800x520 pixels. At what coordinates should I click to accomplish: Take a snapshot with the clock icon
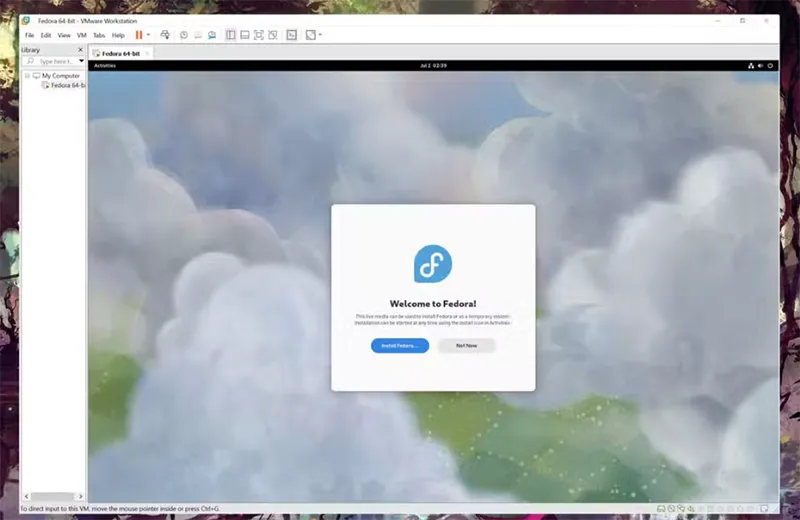[184, 35]
